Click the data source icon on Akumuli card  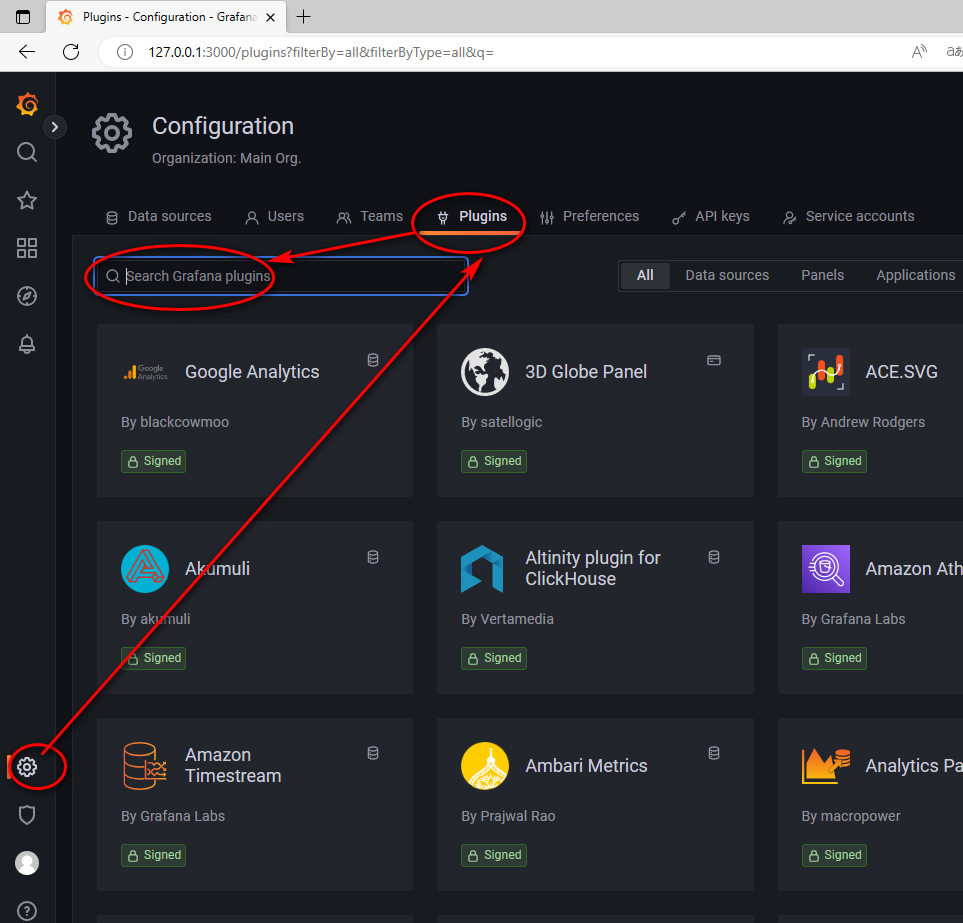point(373,557)
